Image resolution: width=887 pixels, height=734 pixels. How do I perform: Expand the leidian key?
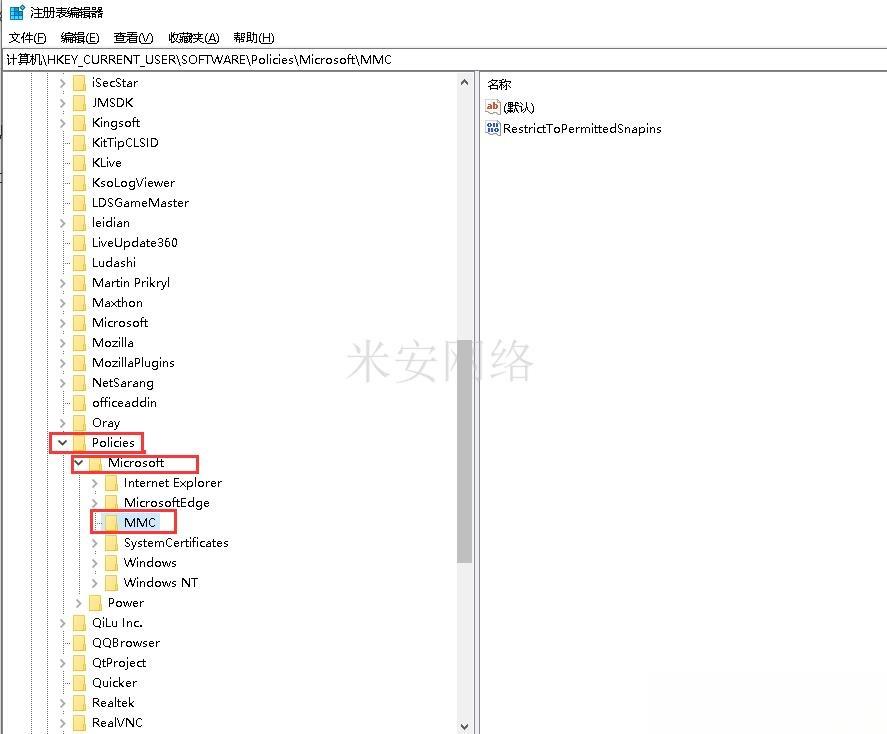point(63,223)
